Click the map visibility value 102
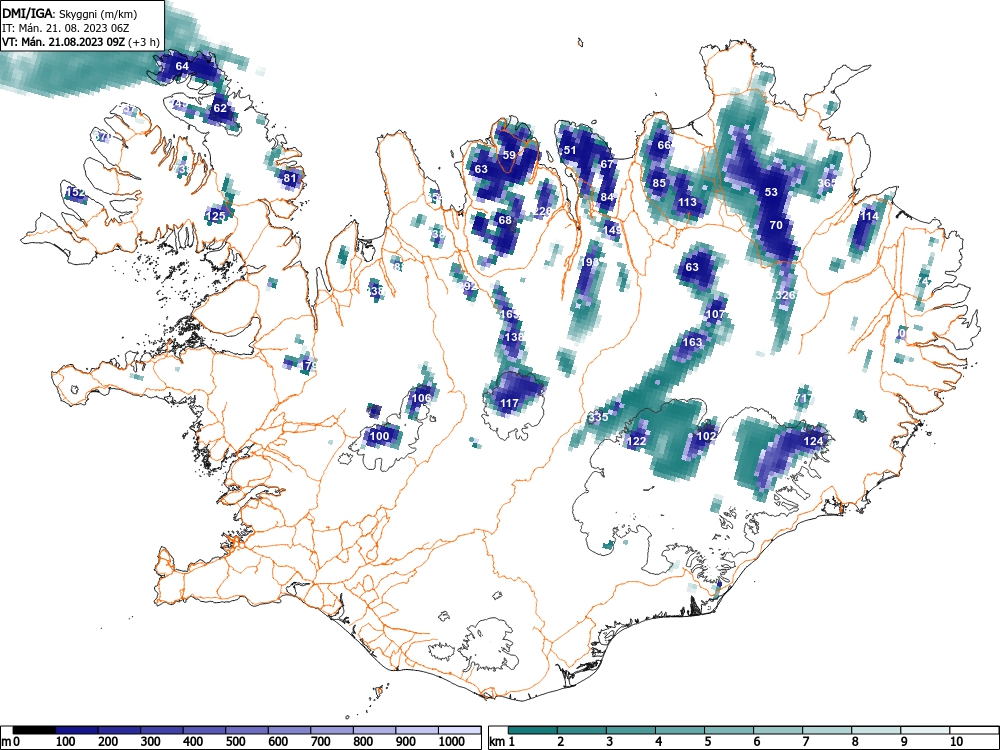The width and height of the screenshot is (1000, 750). pos(706,436)
